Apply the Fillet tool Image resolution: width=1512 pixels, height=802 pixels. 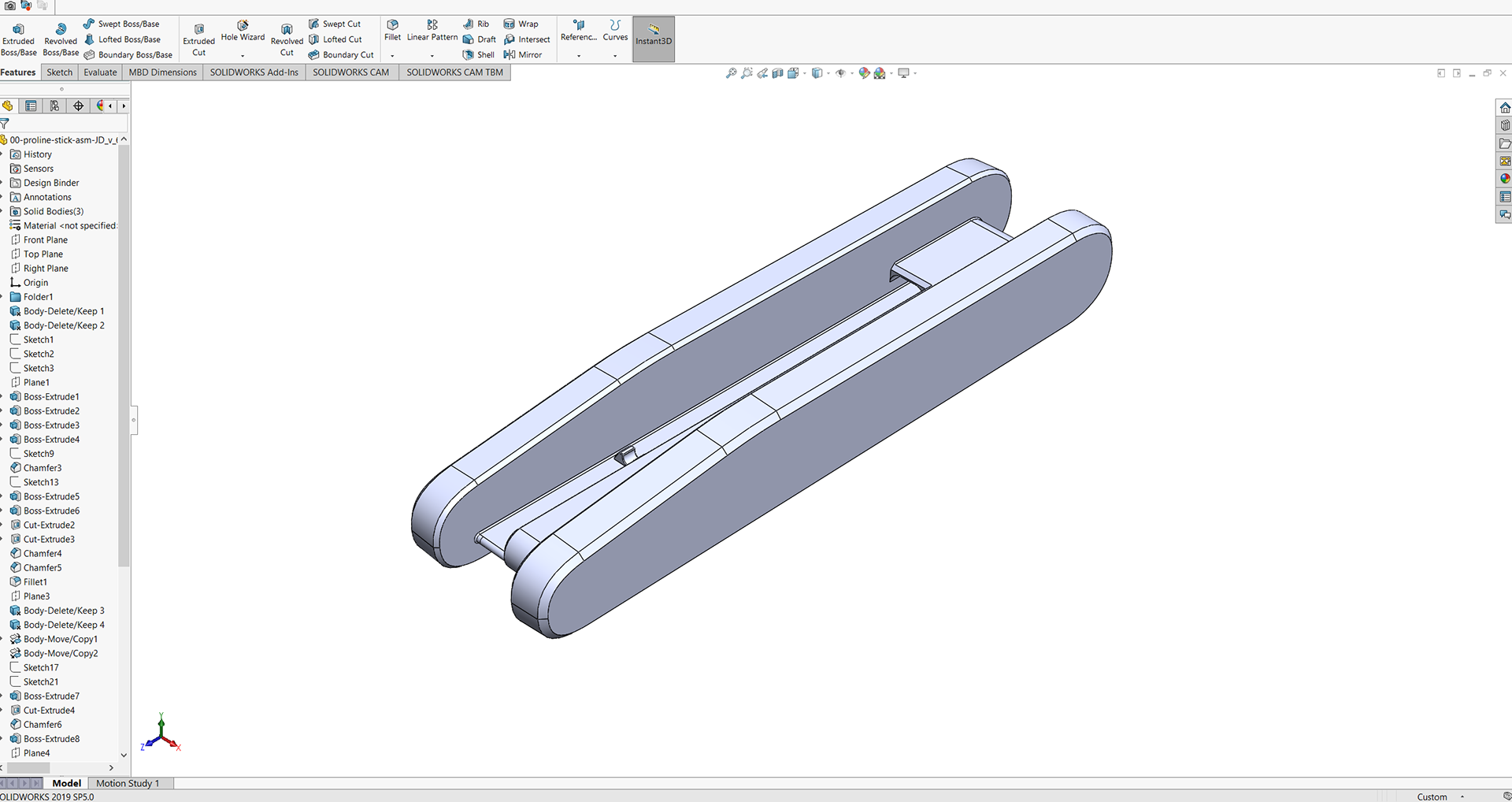point(392,31)
